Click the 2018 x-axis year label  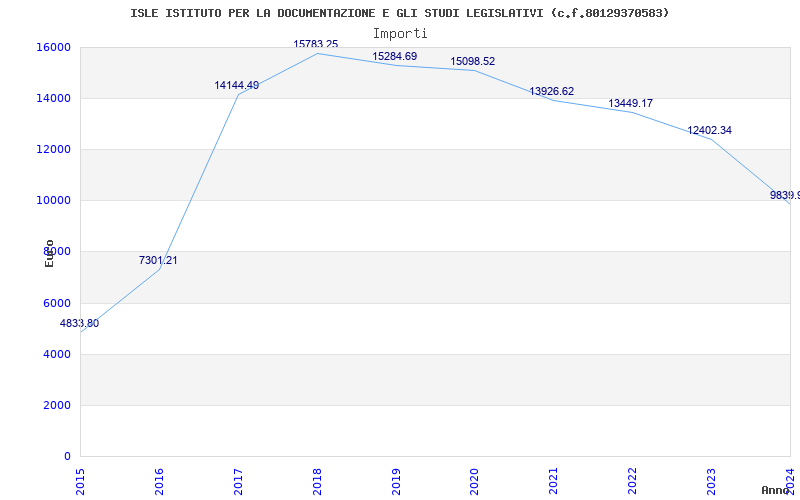317,481
